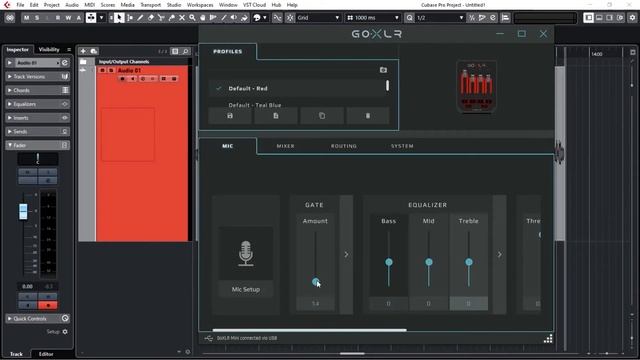Screen dimensions: 640x360
Task: Select the Range Selection tool
Action: 130,18
